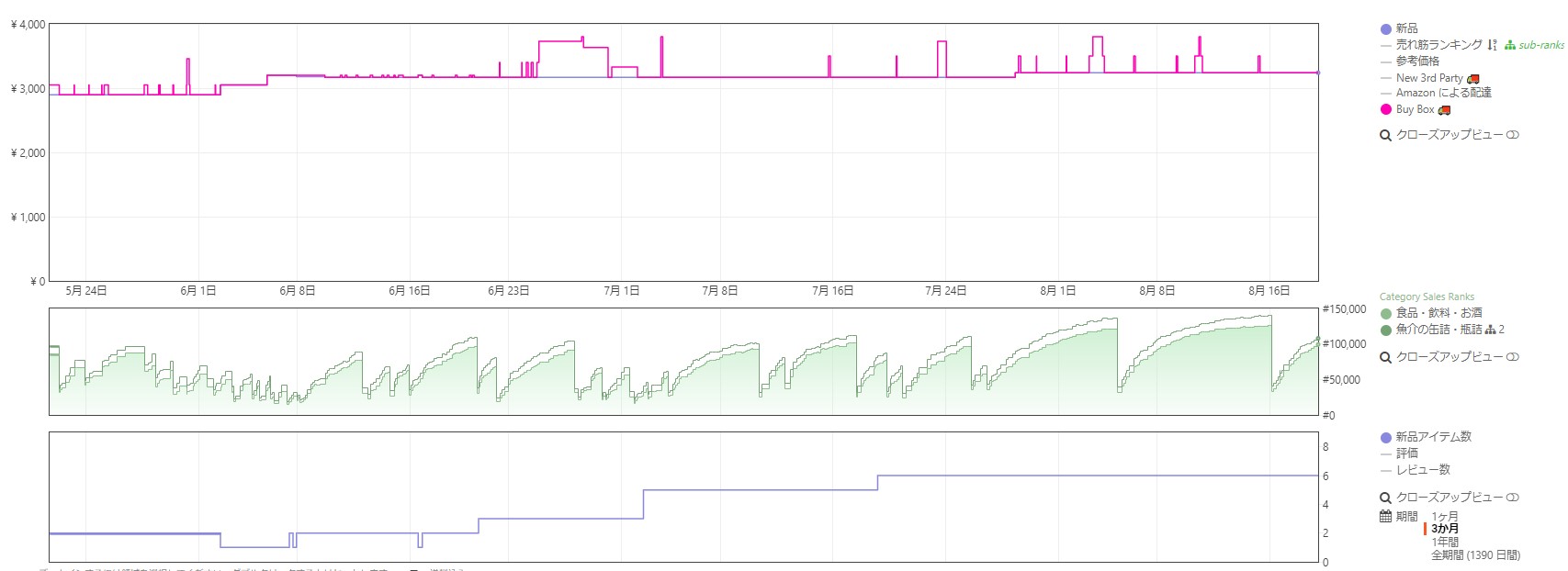This screenshot has width=1568, height=571.
Task: Click the calendar icon beside 期間
Action: pyautogui.click(x=1385, y=516)
